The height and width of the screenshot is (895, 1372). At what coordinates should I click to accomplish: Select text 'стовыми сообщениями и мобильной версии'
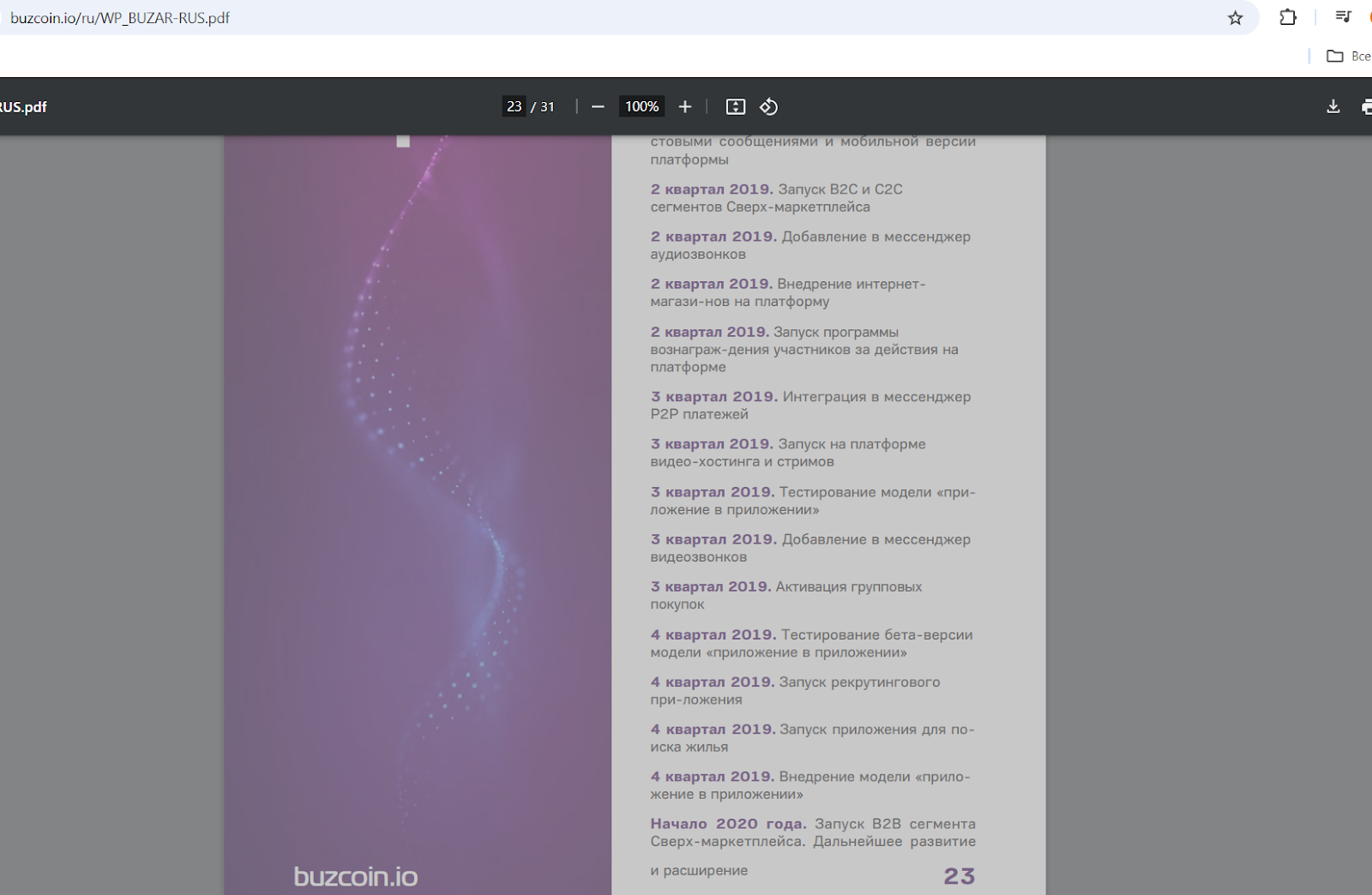coord(813,141)
